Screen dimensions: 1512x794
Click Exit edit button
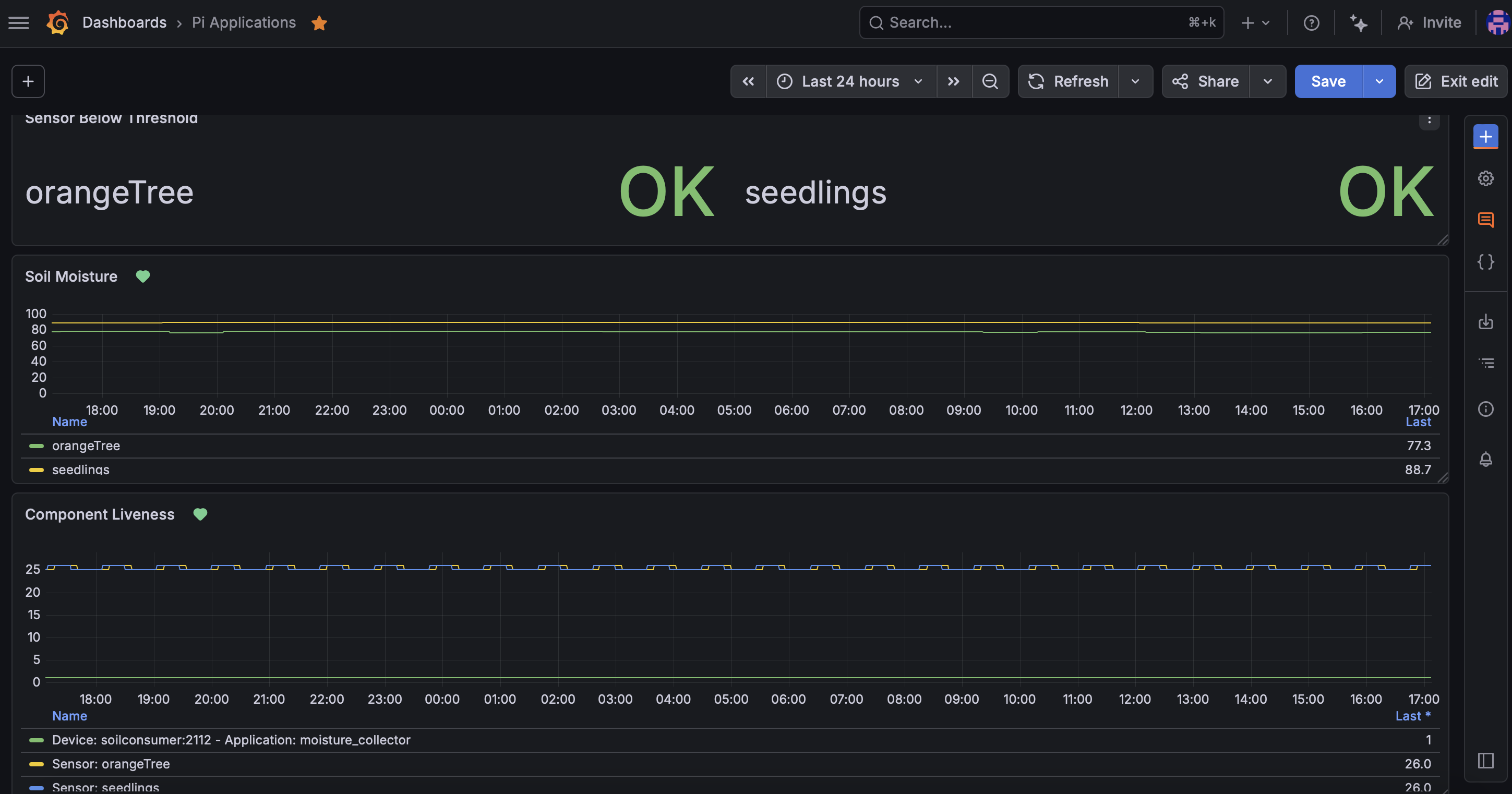(1456, 81)
